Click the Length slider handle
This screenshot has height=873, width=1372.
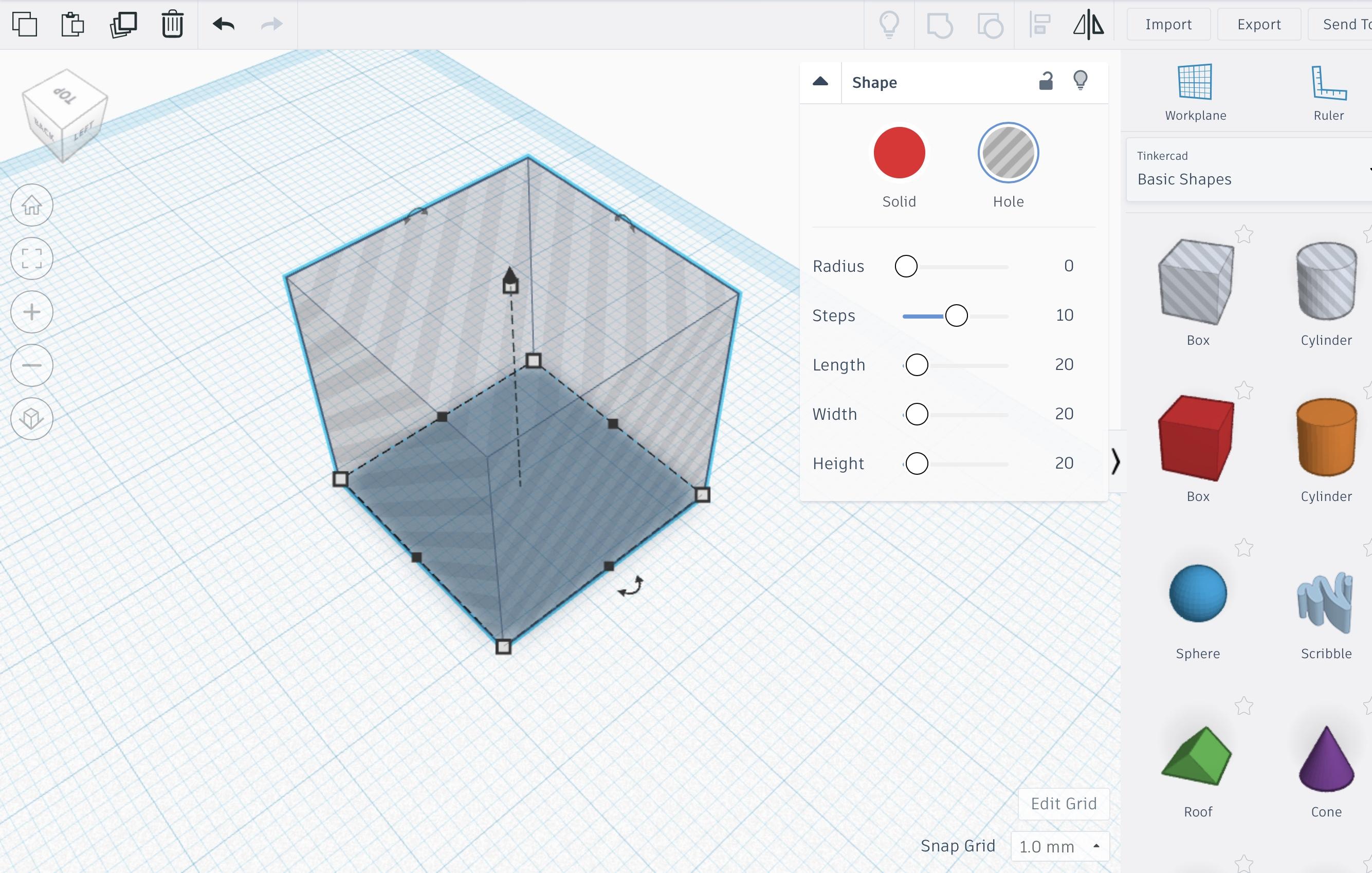point(917,365)
